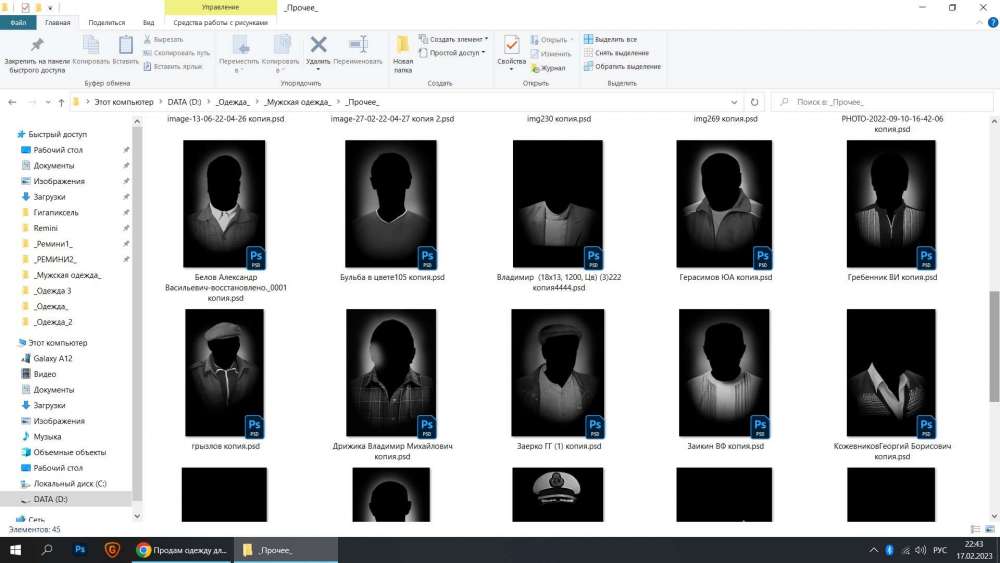Open recent locations dropdown arrow

tap(48, 102)
